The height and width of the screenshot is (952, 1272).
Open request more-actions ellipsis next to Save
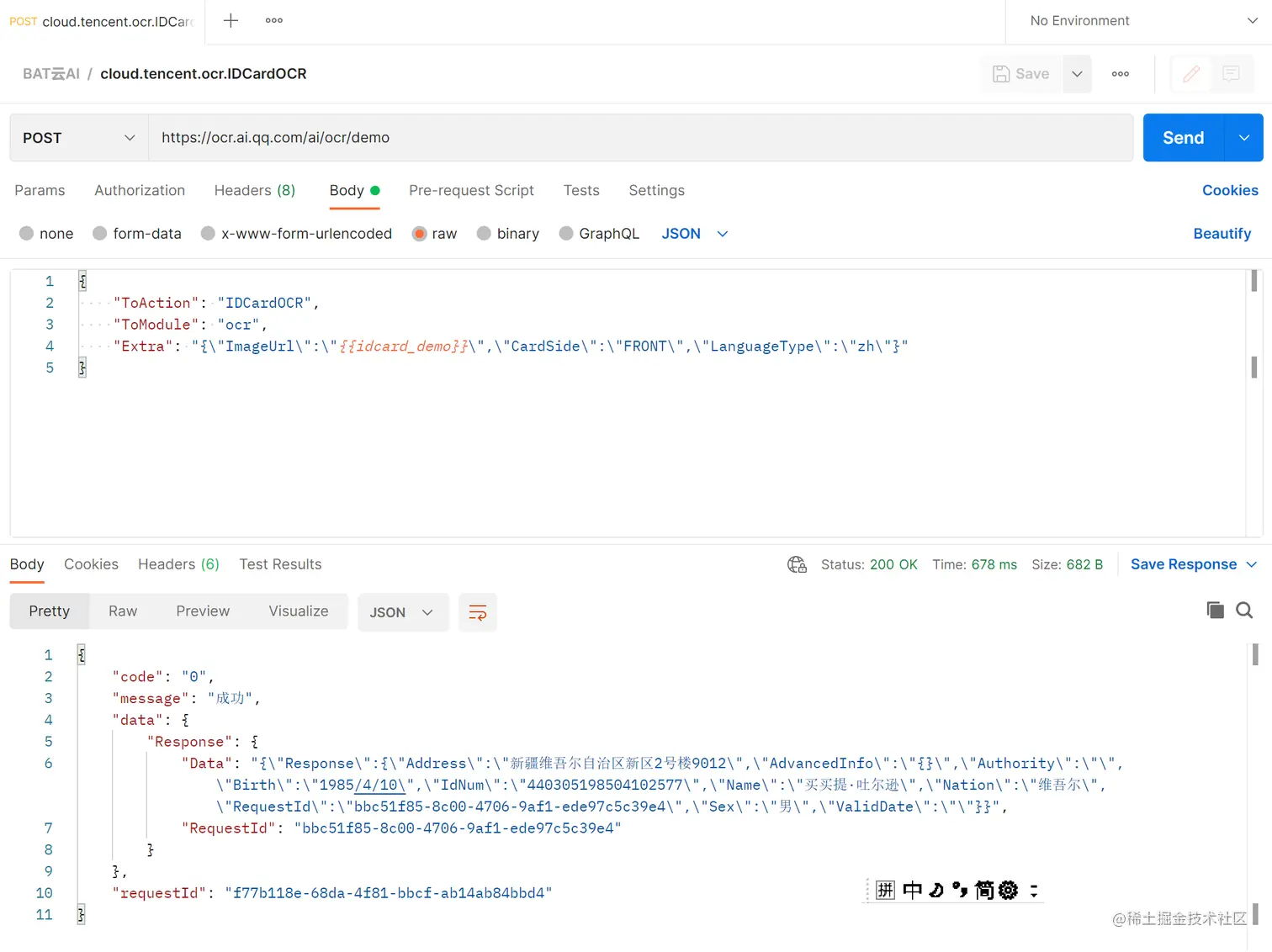pyautogui.click(x=1121, y=74)
